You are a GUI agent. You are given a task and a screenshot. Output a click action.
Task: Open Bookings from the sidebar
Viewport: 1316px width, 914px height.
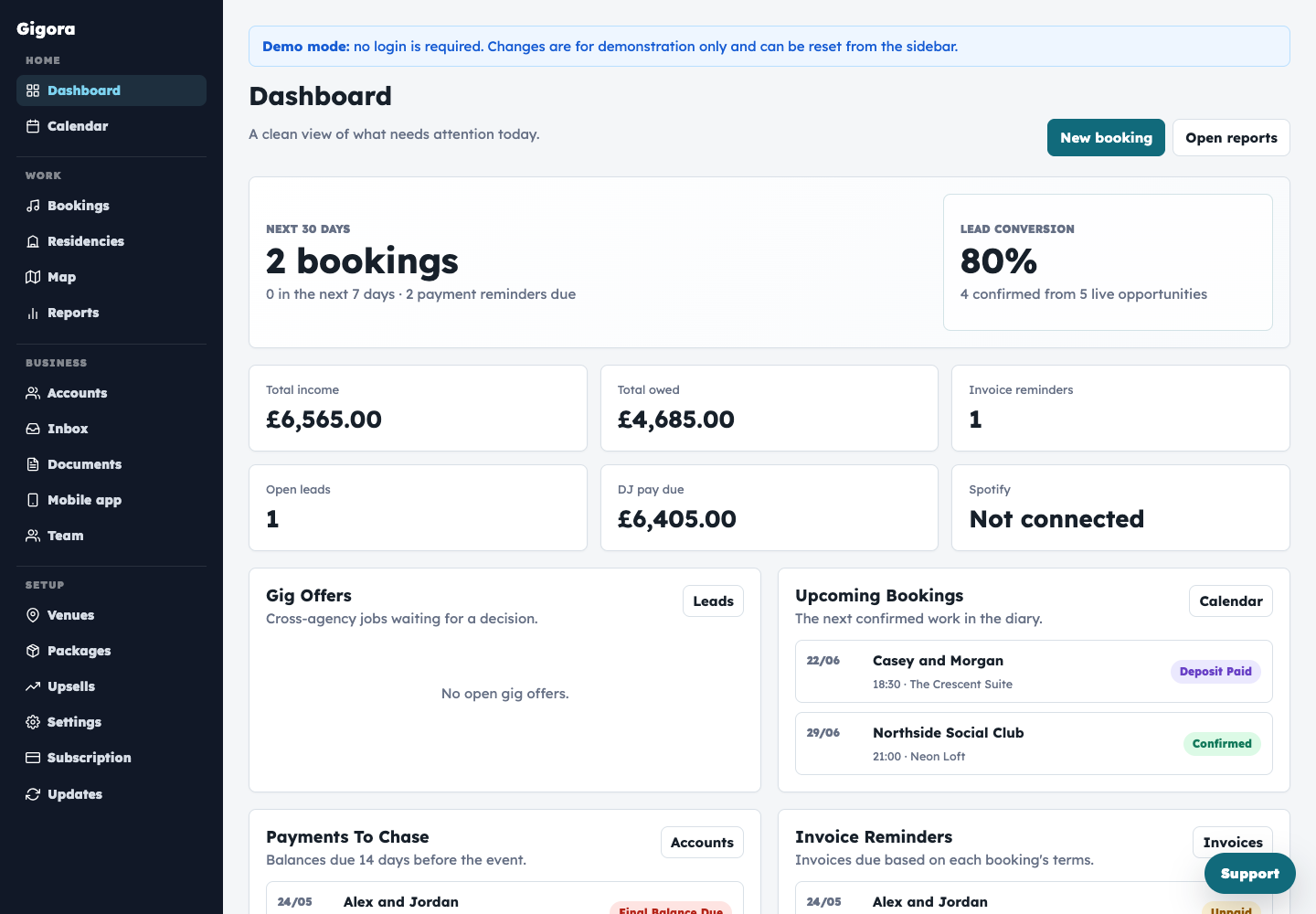point(111,206)
